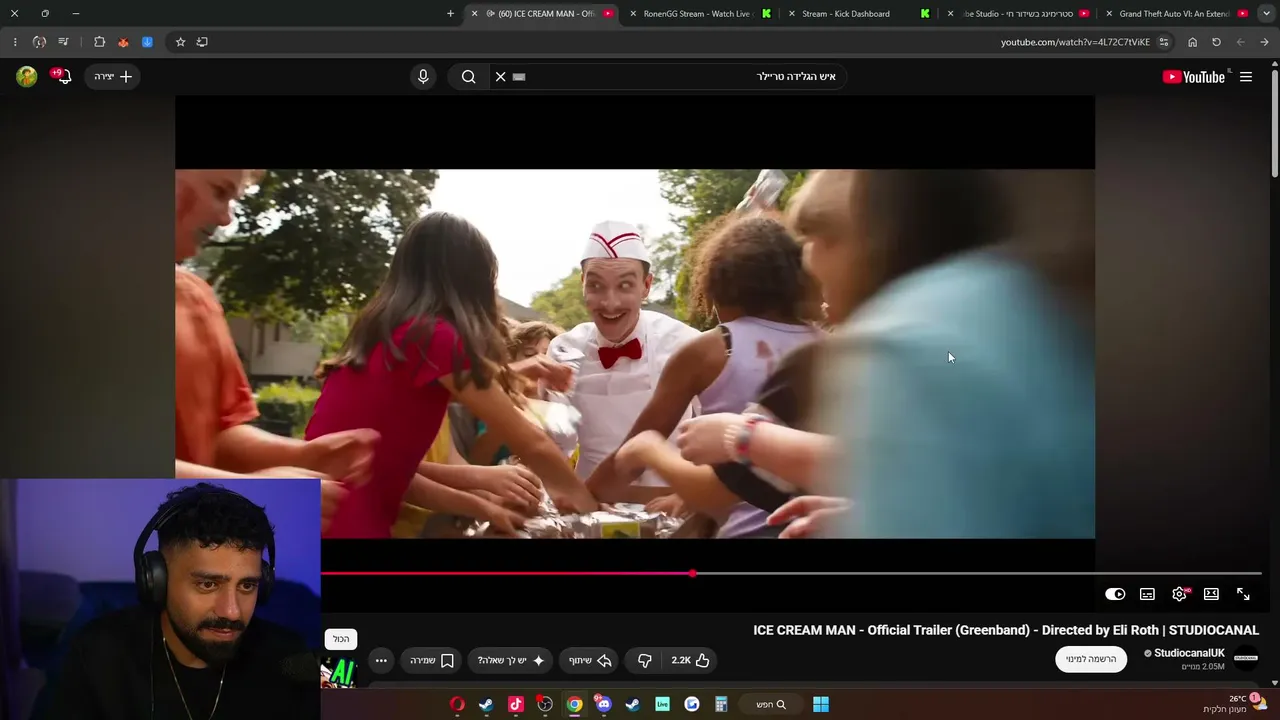Enter fullscreen on the video player

(1243, 594)
